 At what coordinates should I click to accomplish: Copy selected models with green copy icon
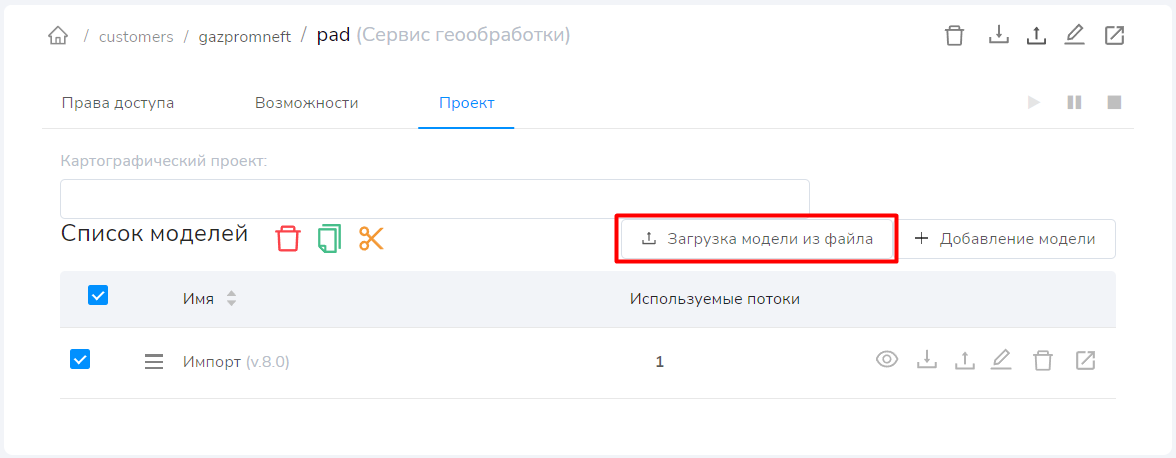click(x=329, y=239)
